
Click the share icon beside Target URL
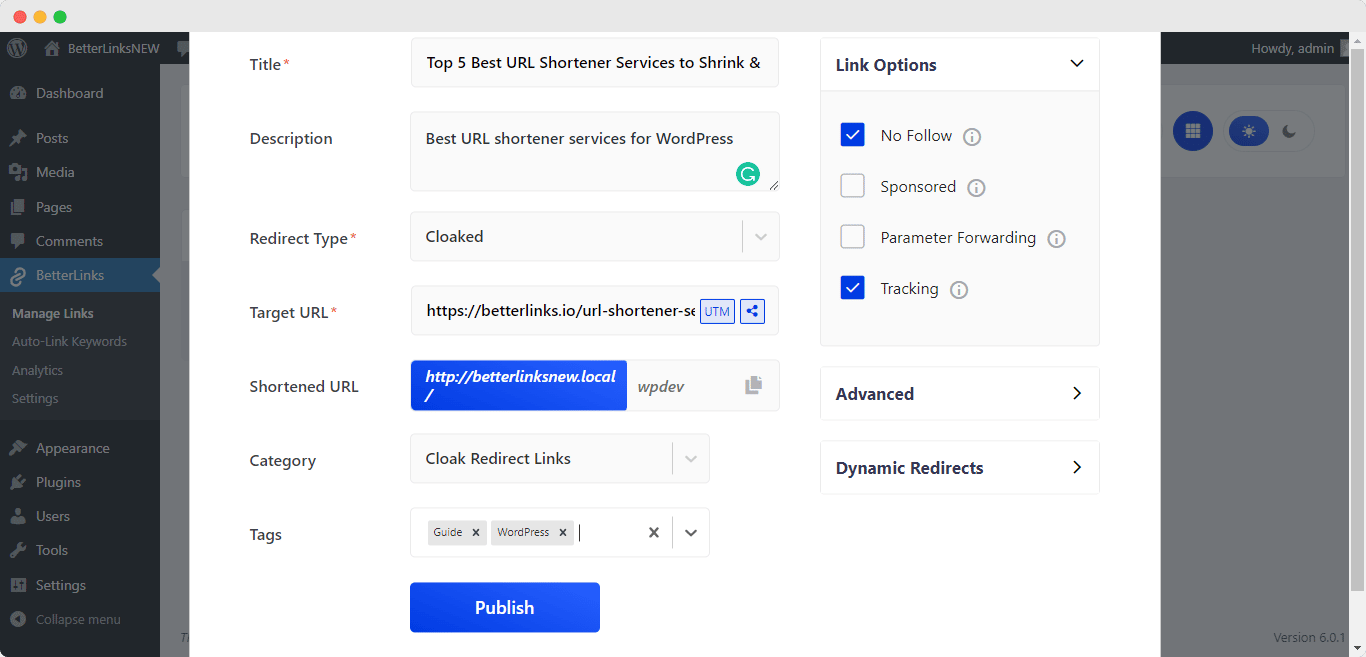pyautogui.click(x=753, y=311)
